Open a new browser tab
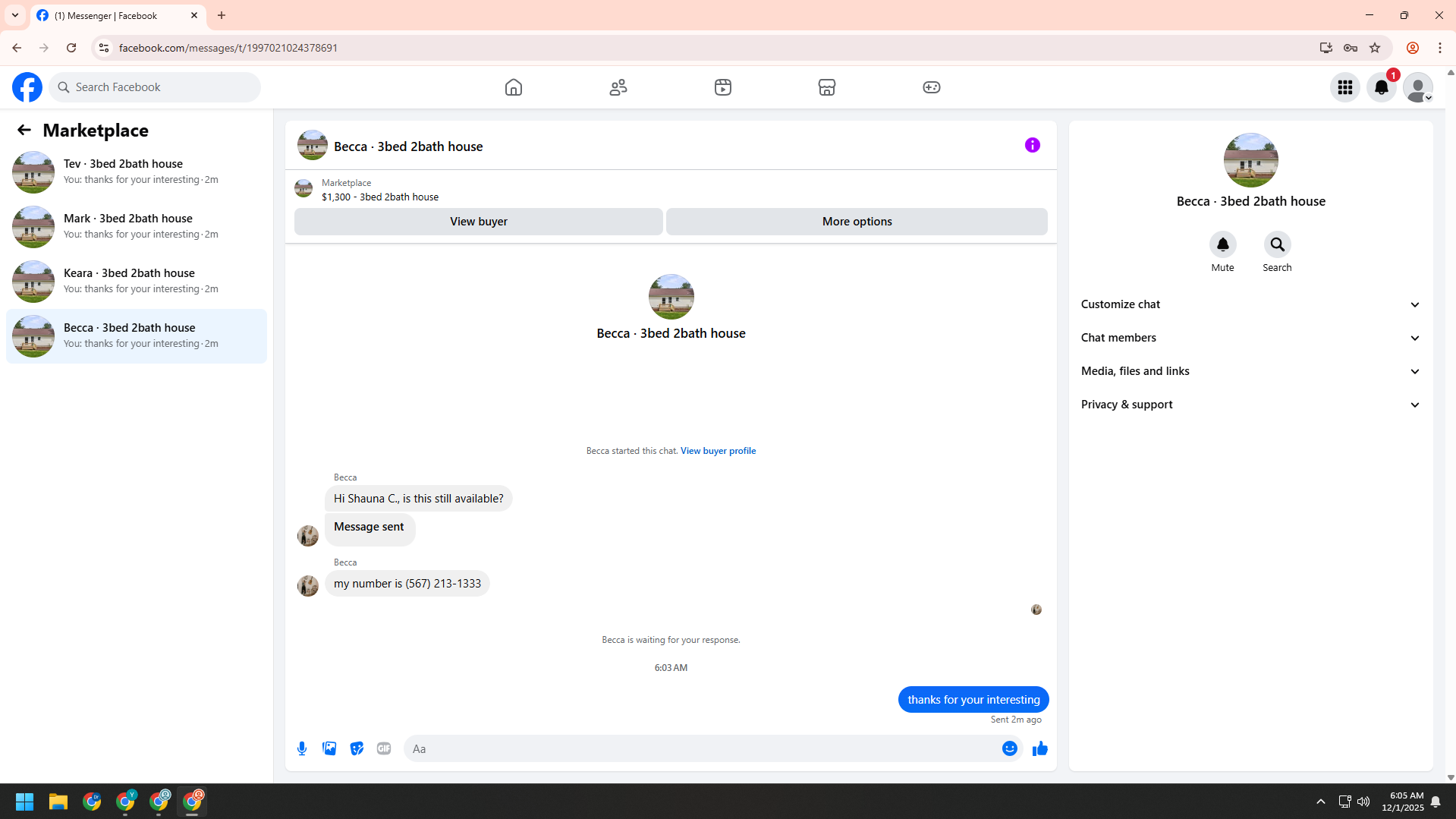Image resolution: width=1456 pixels, height=819 pixels. (x=222, y=15)
